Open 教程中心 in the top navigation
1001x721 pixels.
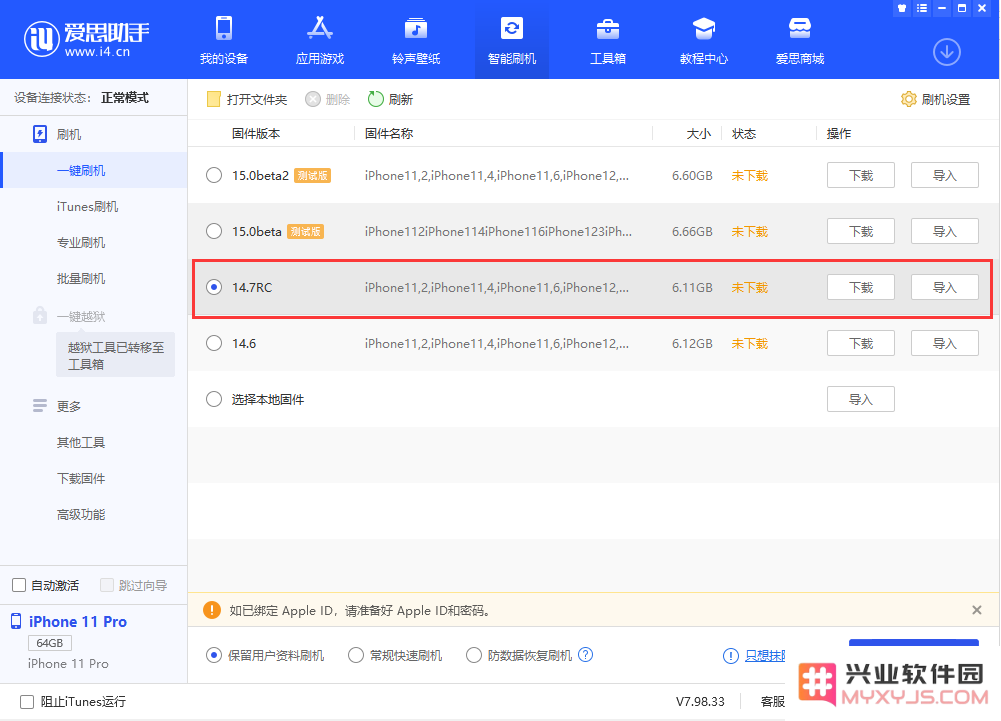click(x=704, y=40)
